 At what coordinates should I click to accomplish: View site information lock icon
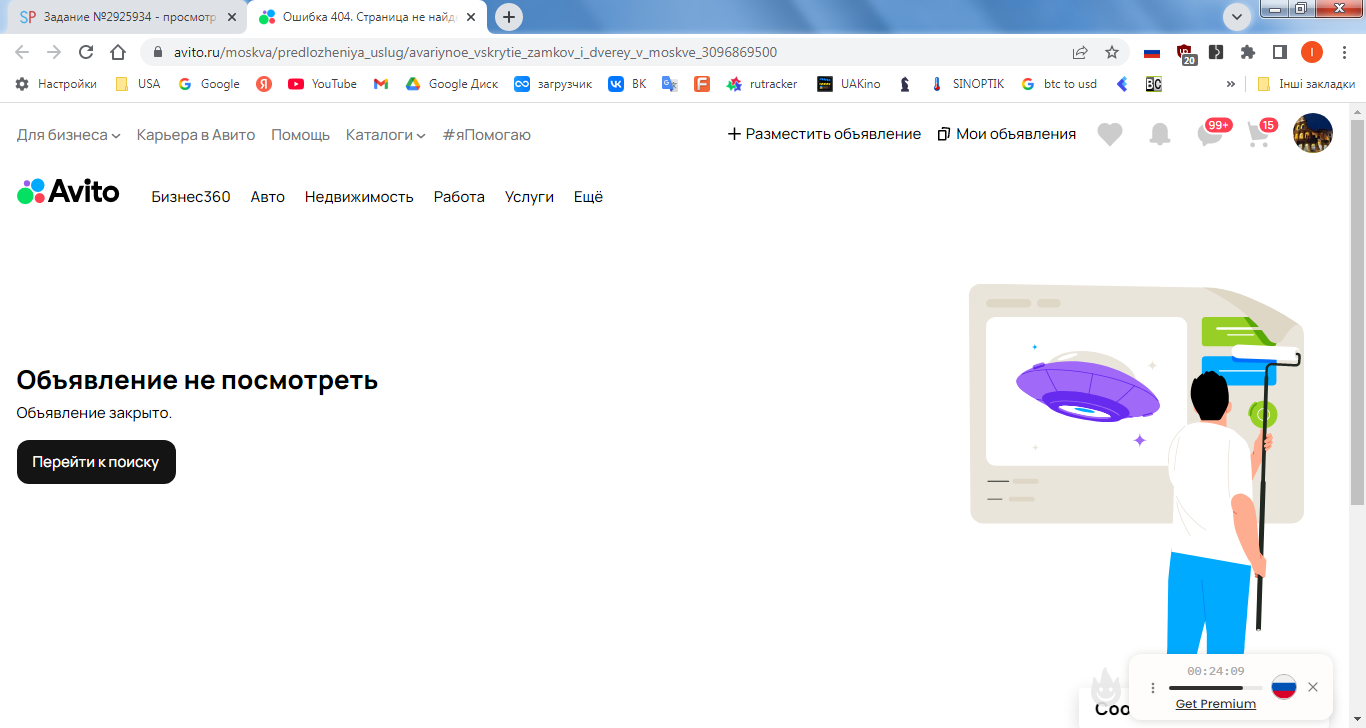tap(157, 52)
